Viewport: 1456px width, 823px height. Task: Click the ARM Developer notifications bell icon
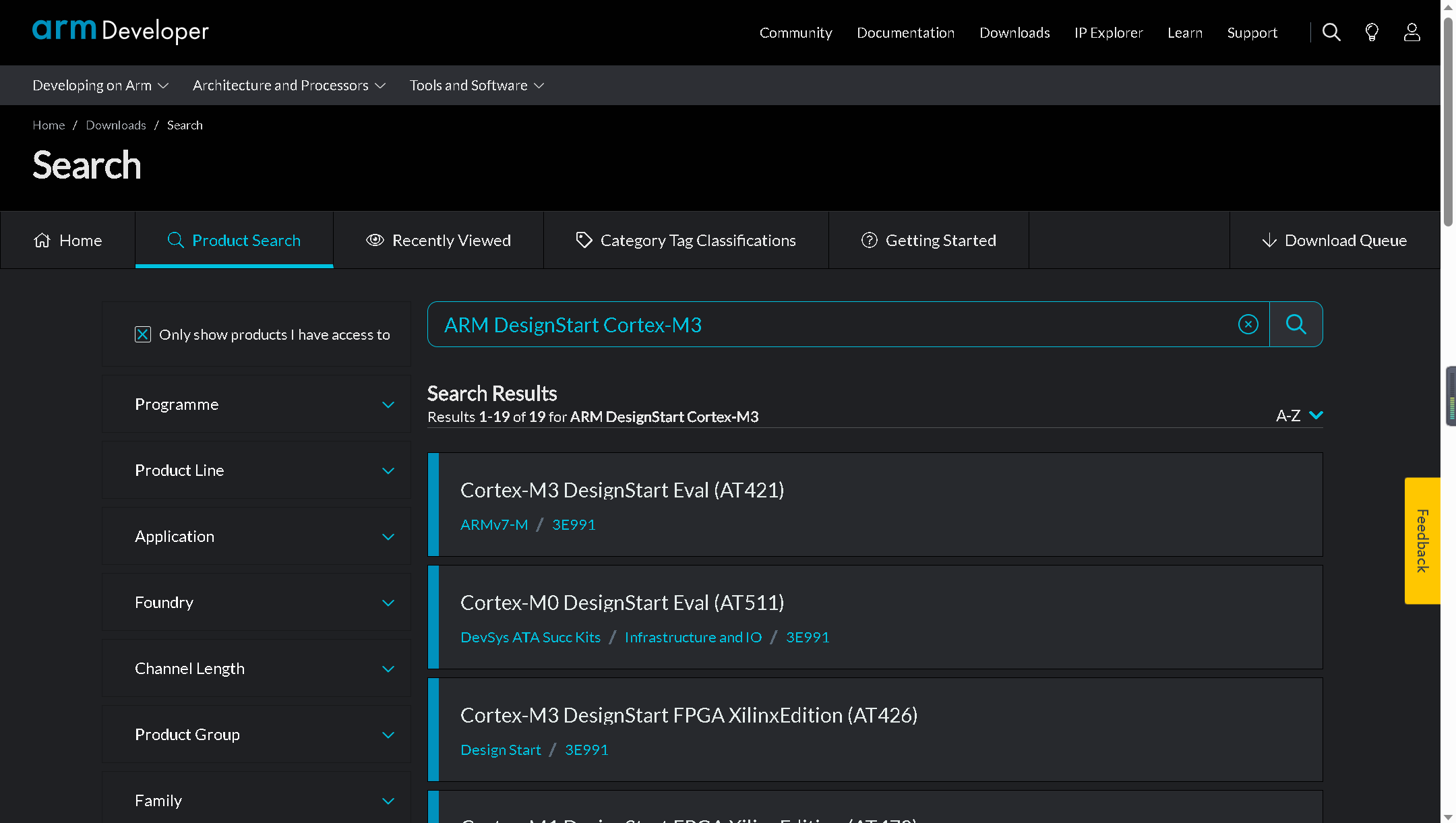[1372, 32]
